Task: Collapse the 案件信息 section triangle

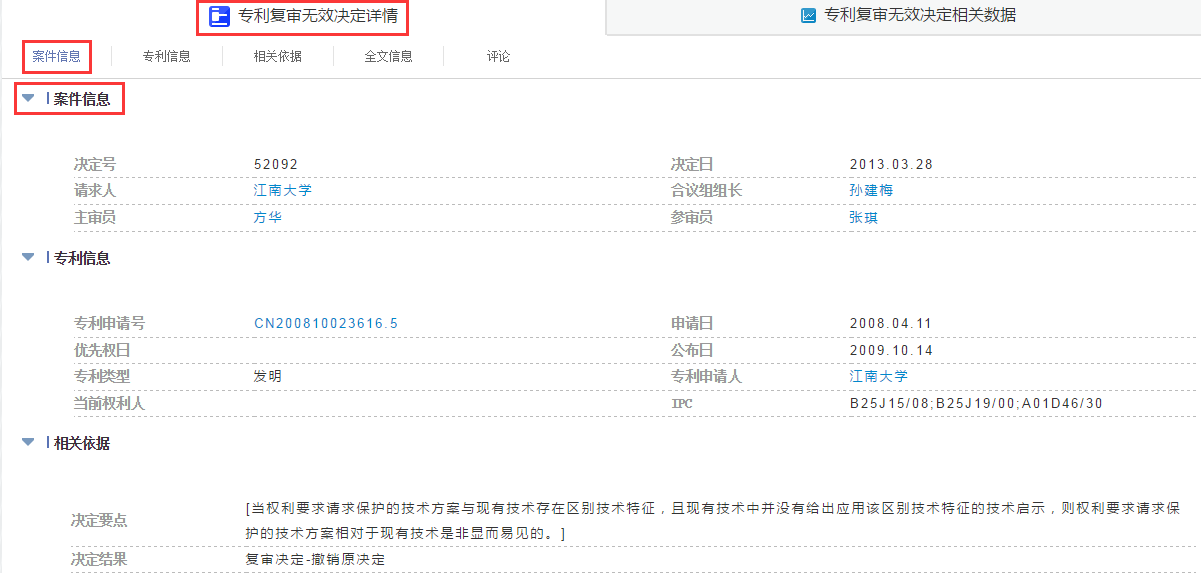Action: click(x=28, y=99)
